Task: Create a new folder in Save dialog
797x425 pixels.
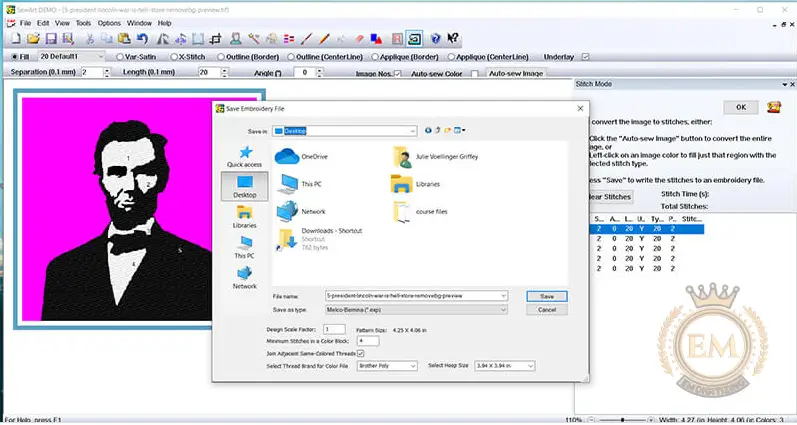Action: coord(447,131)
